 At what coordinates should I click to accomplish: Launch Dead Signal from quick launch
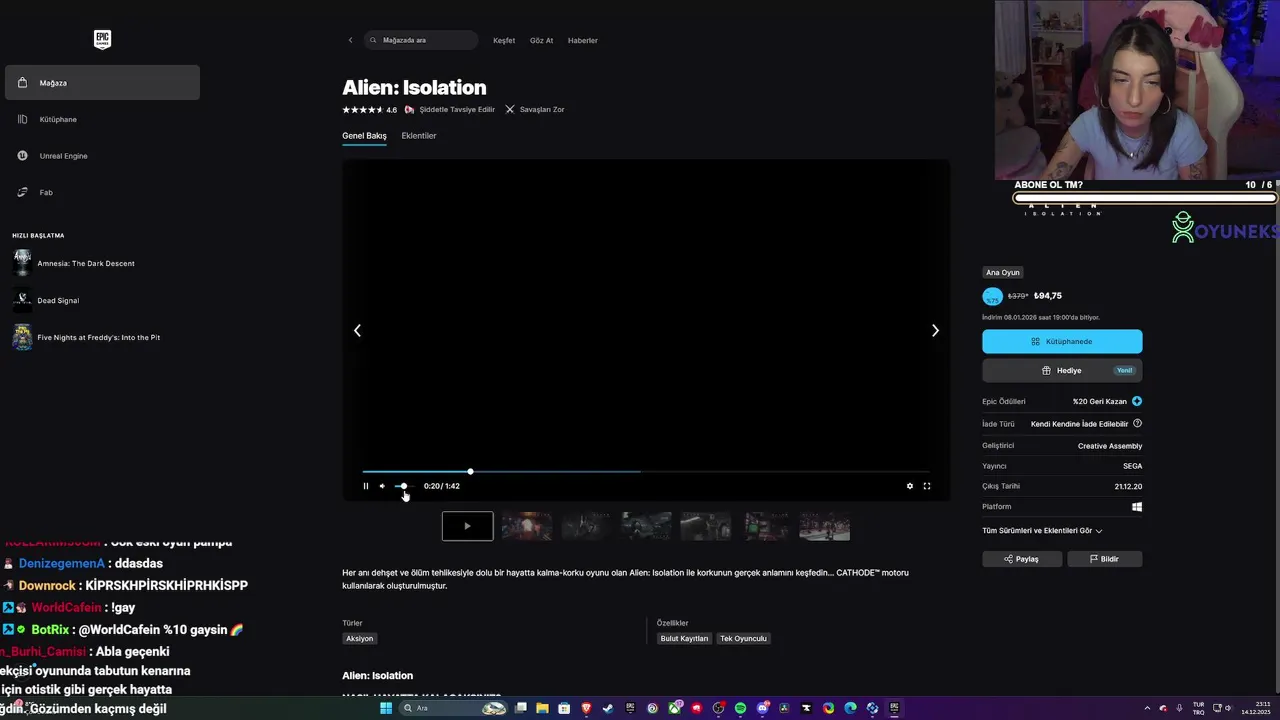tap(58, 300)
